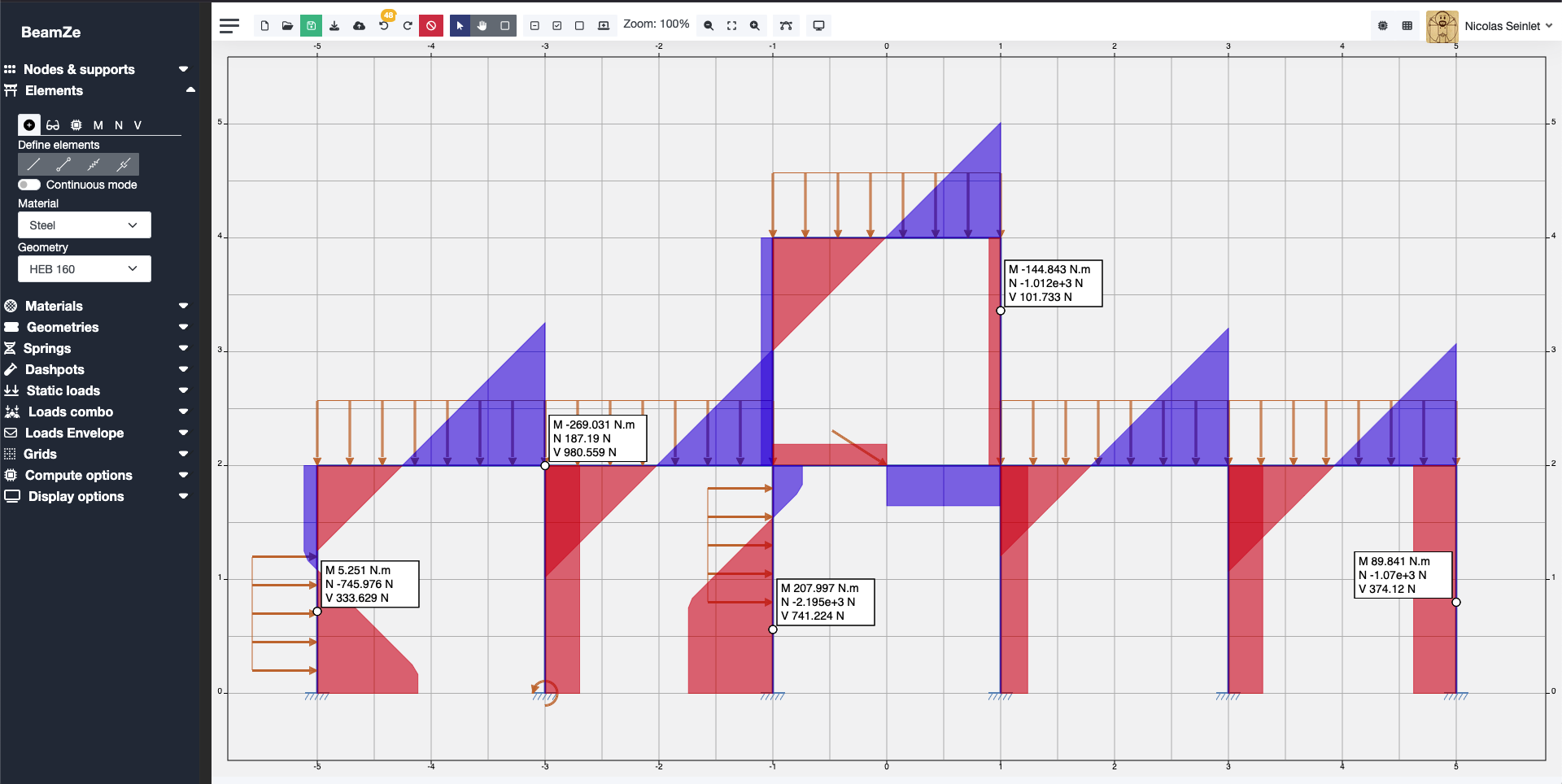Select the pointer arrow selection mode

(460, 25)
